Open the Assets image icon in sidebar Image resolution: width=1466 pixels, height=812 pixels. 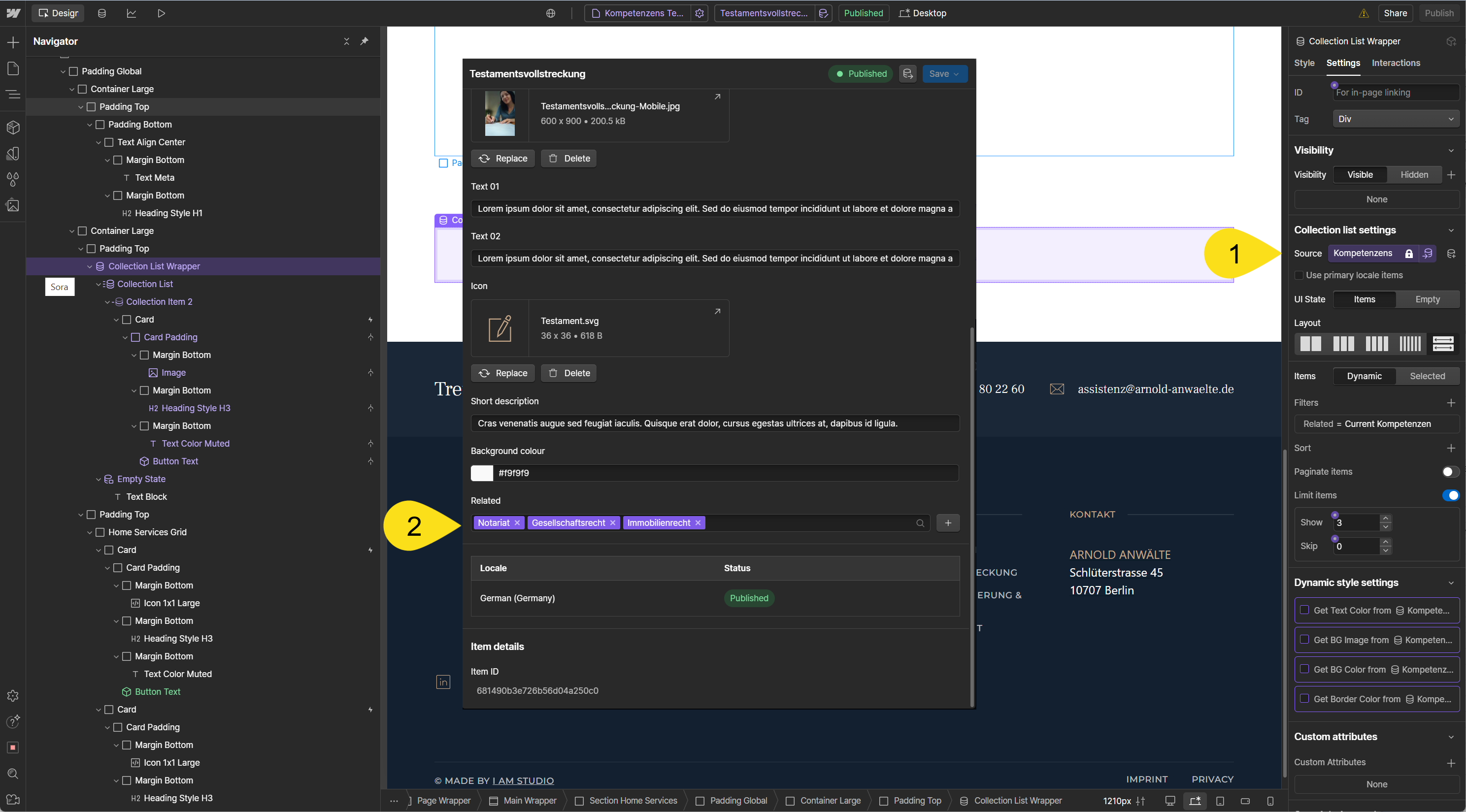tap(12, 205)
